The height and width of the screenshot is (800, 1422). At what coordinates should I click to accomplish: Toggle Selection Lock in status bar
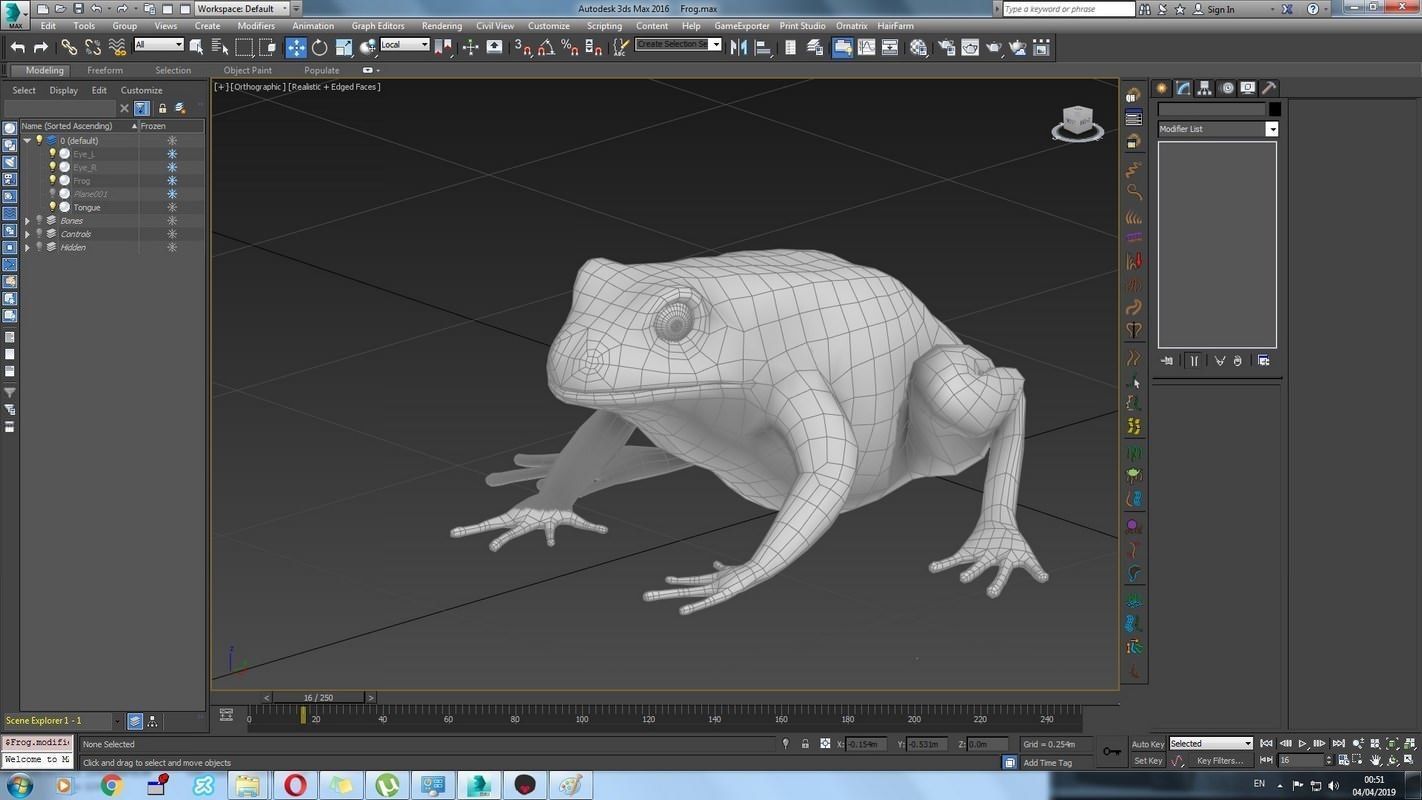tap(805, 744)
